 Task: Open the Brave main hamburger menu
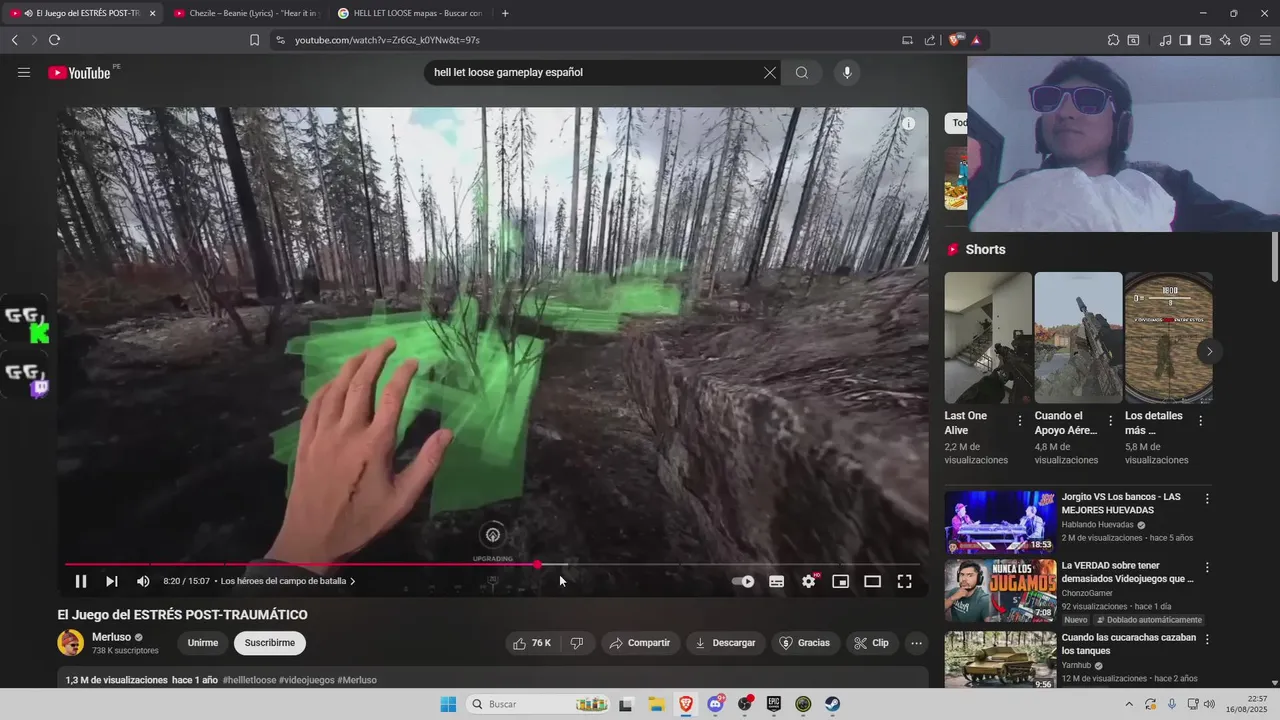pyautogui.click(x=1265, y=40)
